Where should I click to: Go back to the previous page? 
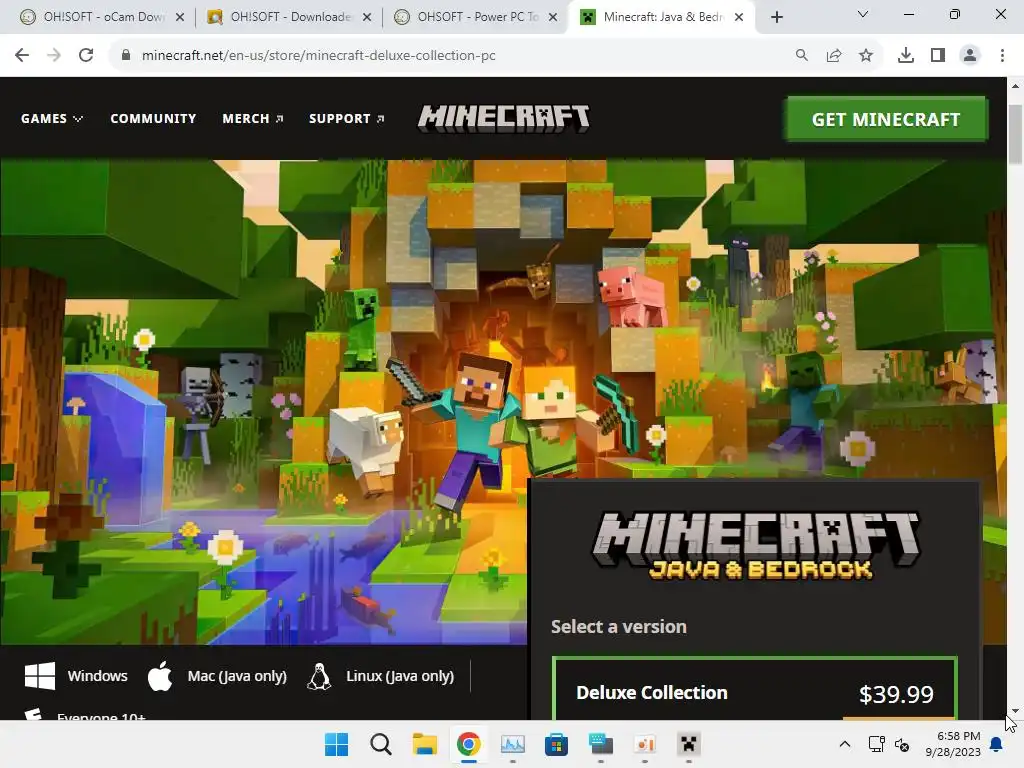click(x=22, y=56)
